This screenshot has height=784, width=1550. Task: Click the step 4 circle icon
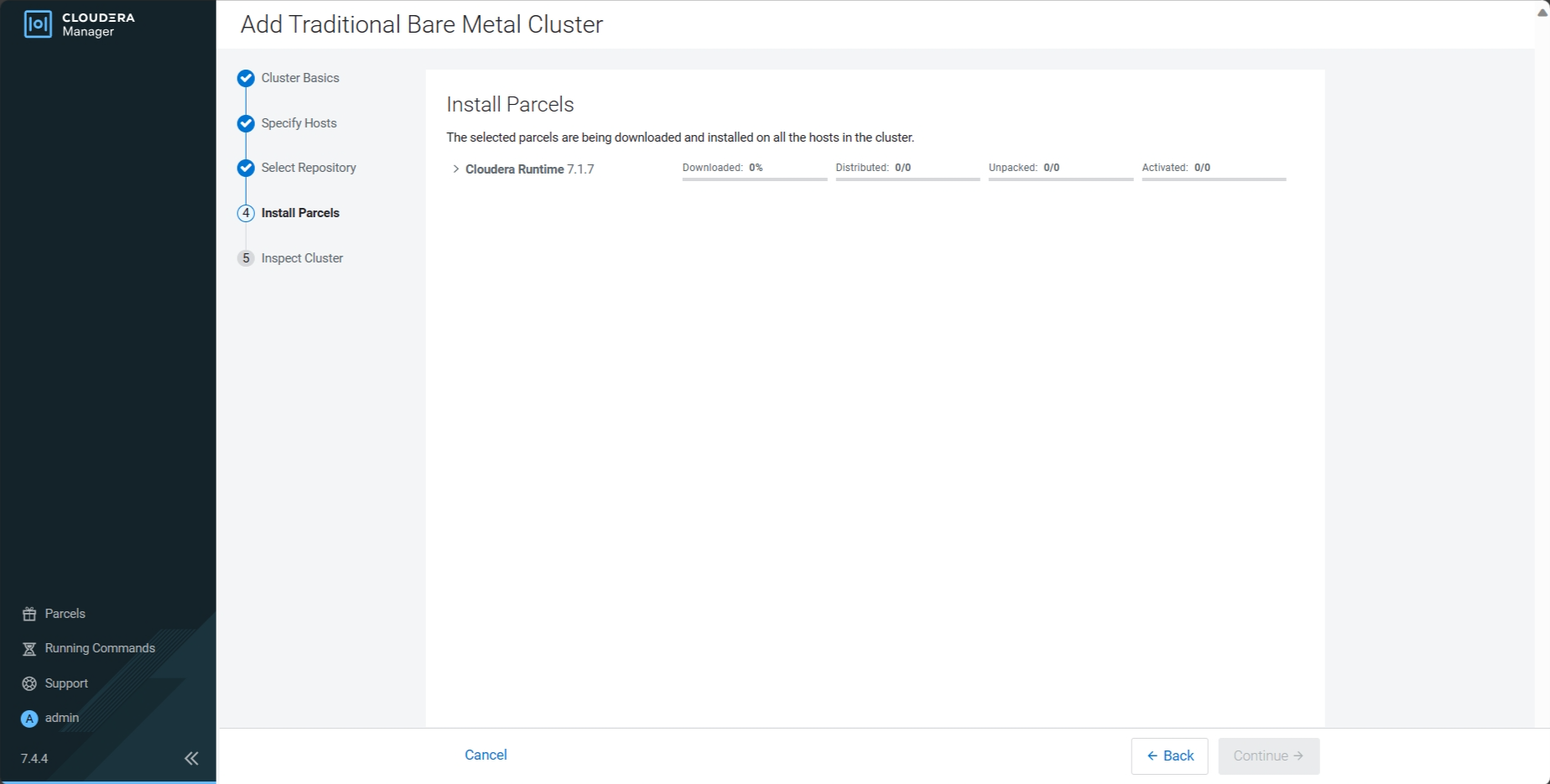click(246, 213)
